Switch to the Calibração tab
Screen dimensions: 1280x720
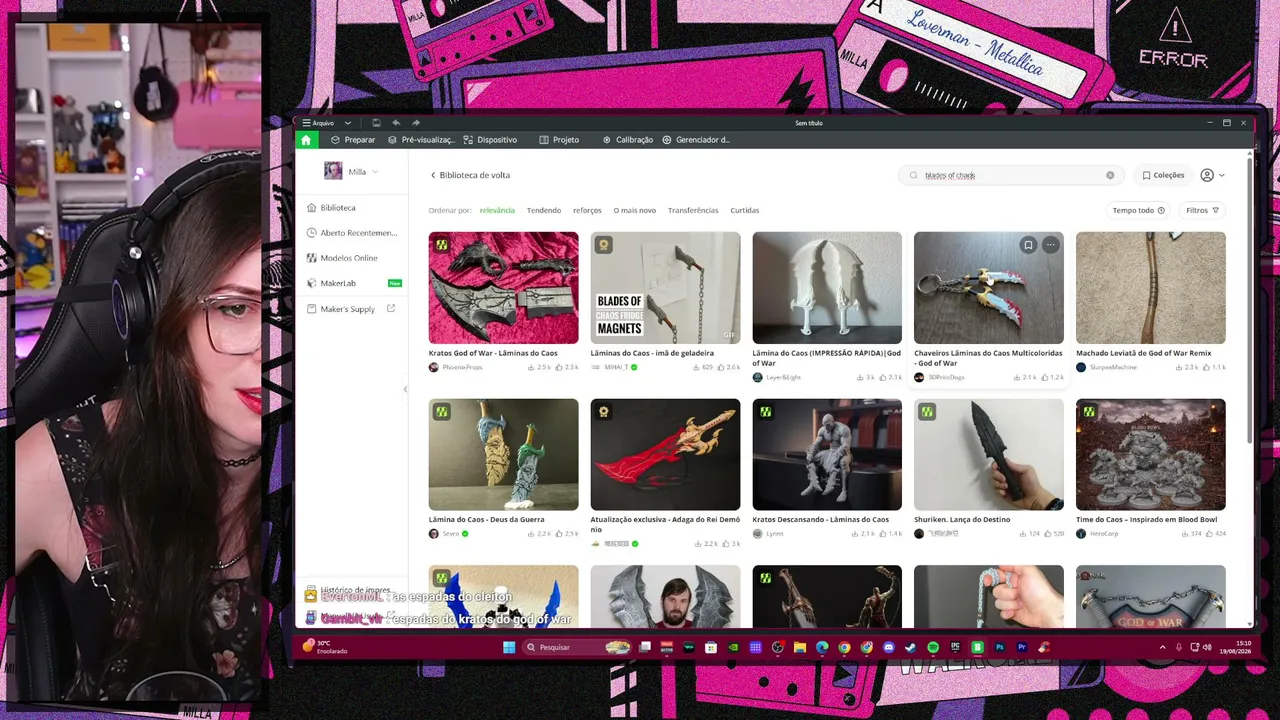point(627,140)
